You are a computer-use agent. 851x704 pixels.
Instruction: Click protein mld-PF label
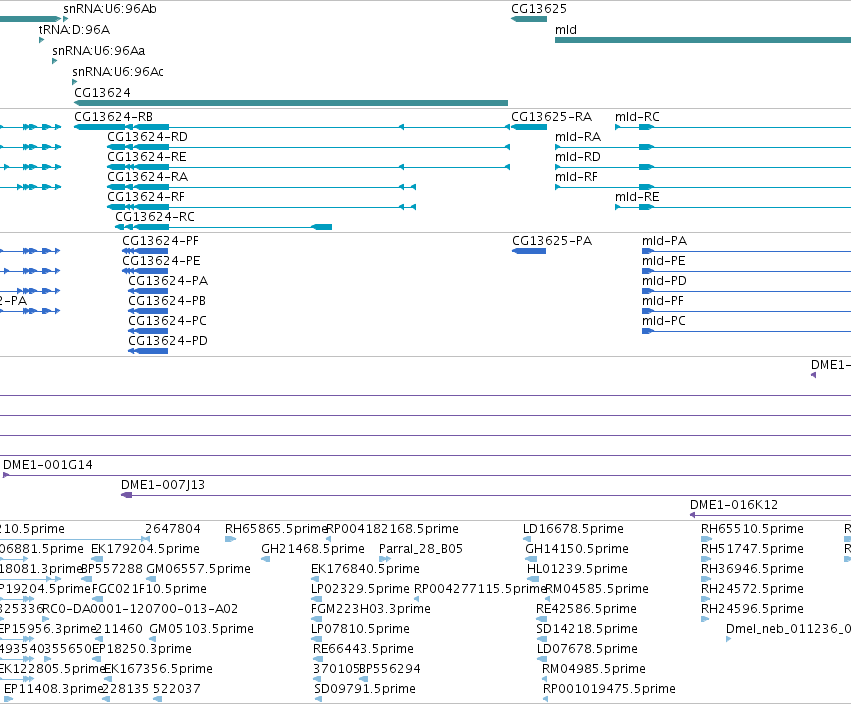click(x=663, y=301)
